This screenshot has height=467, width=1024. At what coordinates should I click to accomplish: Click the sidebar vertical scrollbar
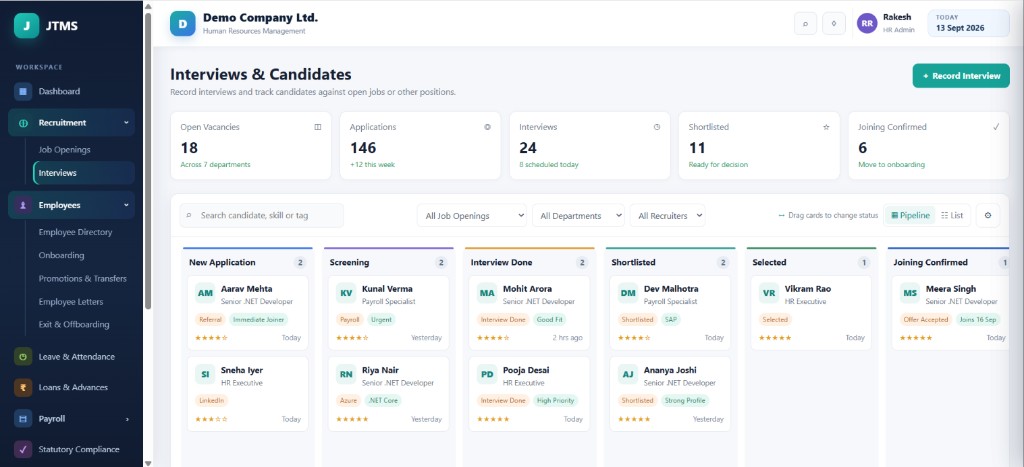coord(148,161)
